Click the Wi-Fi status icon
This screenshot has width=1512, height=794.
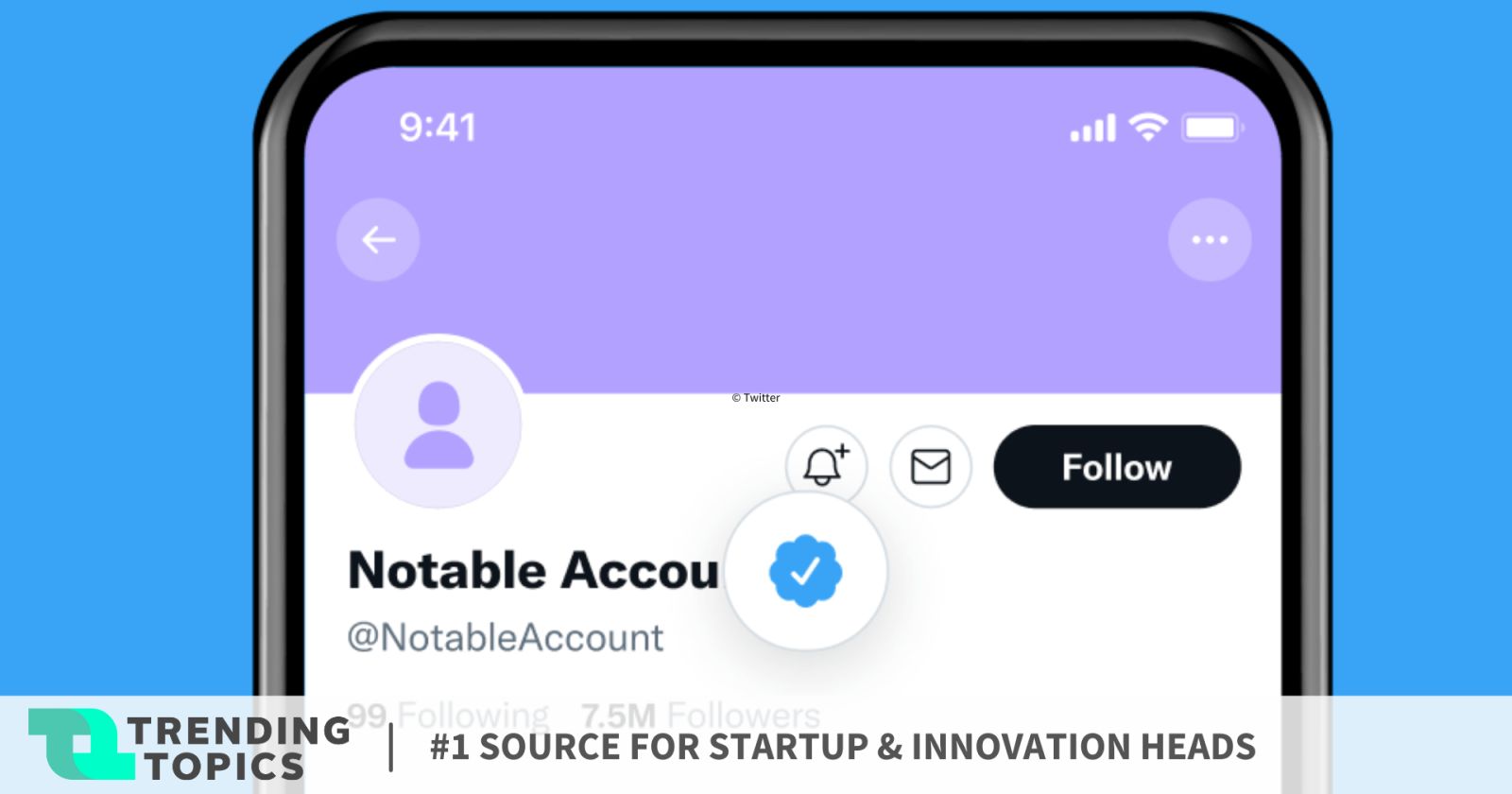tap(1148, 126)
